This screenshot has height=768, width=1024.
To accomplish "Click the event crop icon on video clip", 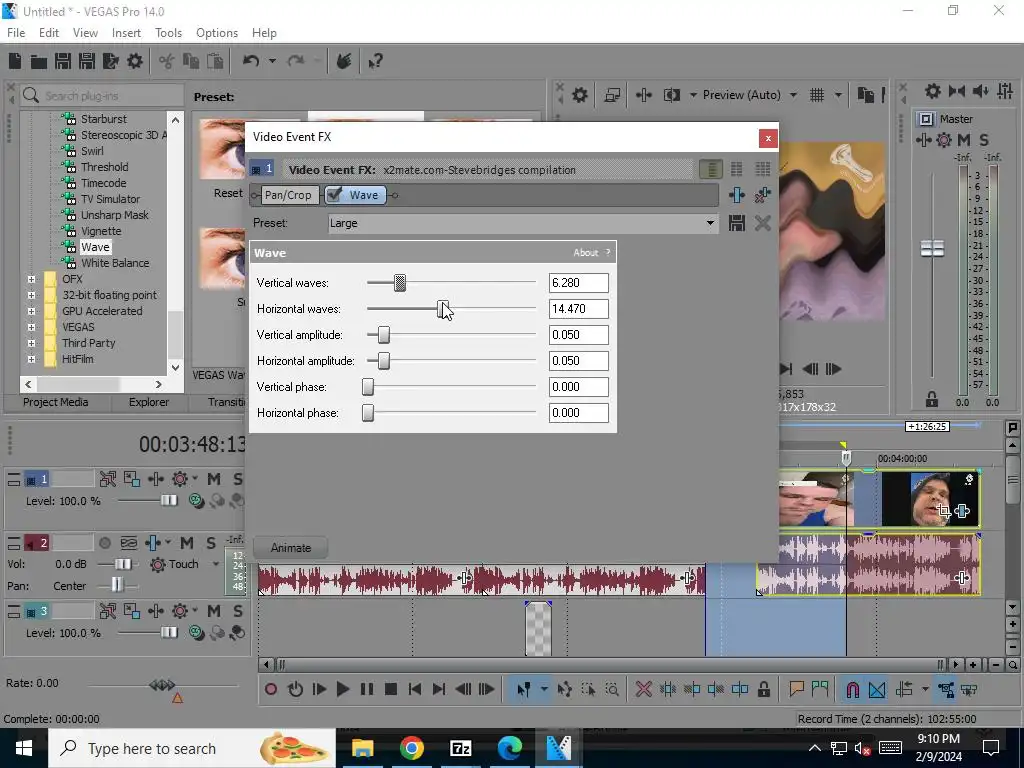I will (943, 511).
